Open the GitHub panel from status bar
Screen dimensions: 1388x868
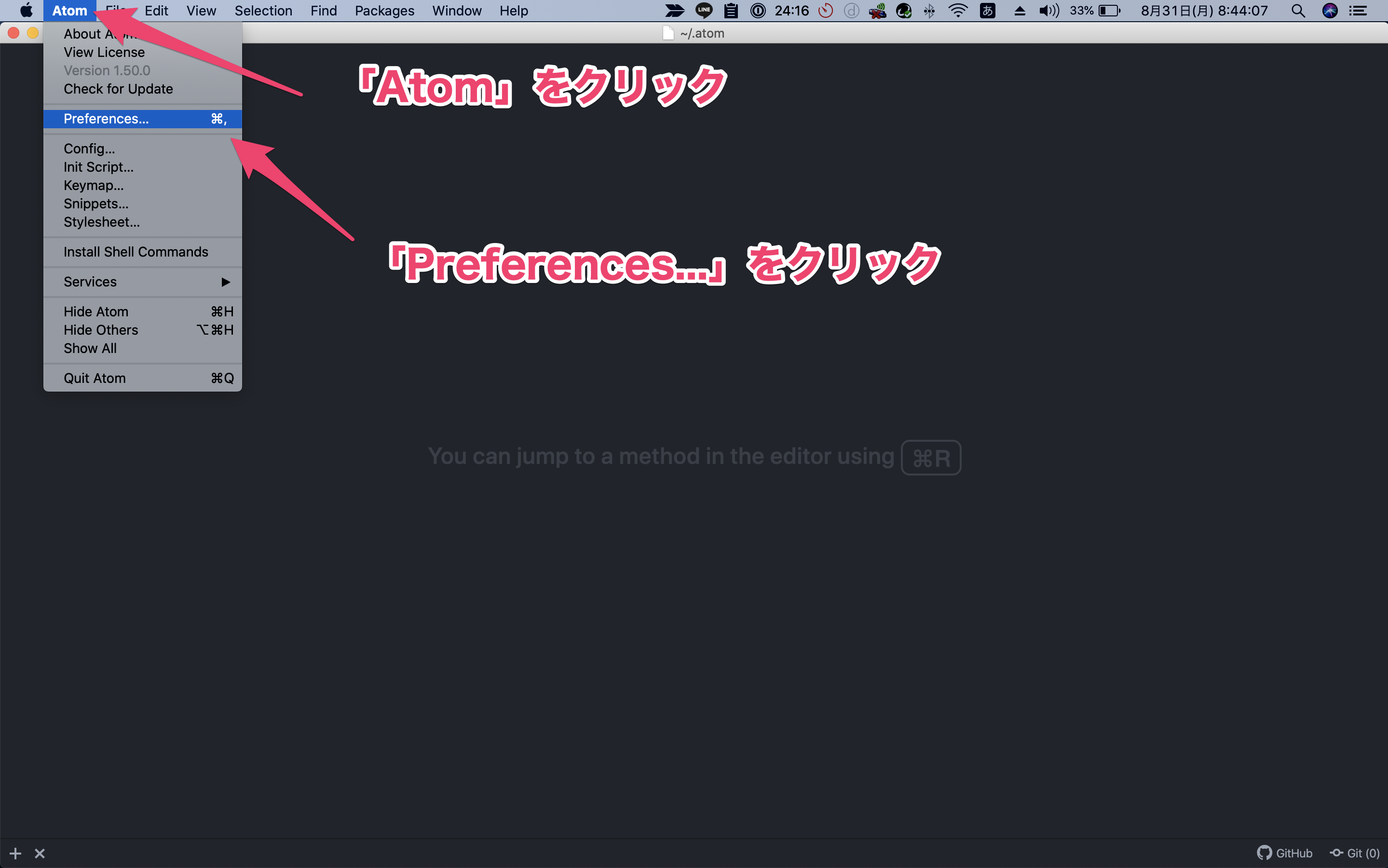tap(1285, 853)
